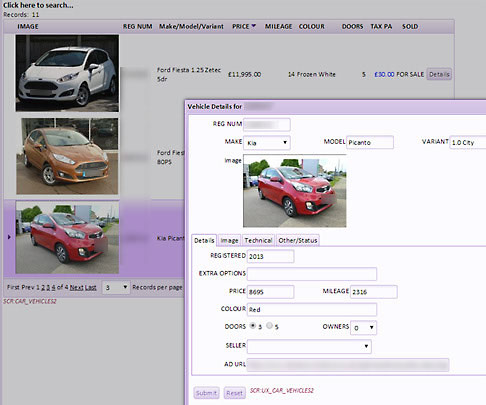
Task: Click the Reset button
Action: tap(234, 393)
